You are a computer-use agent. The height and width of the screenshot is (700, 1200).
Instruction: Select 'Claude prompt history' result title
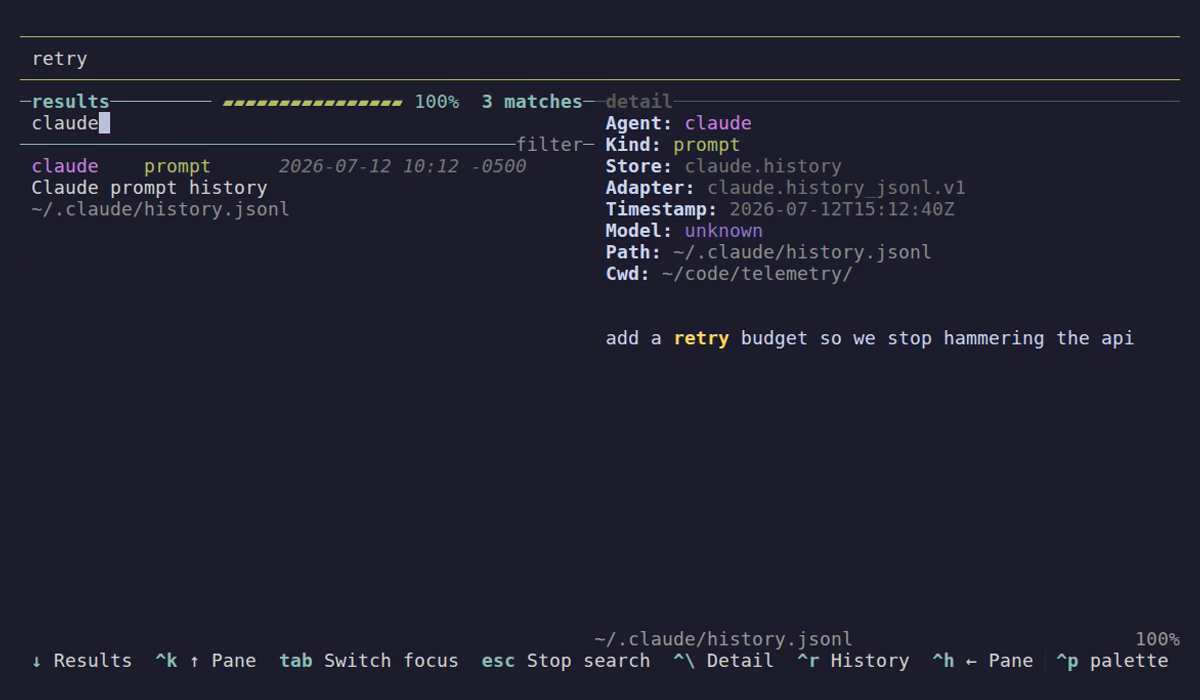(149, 187)
